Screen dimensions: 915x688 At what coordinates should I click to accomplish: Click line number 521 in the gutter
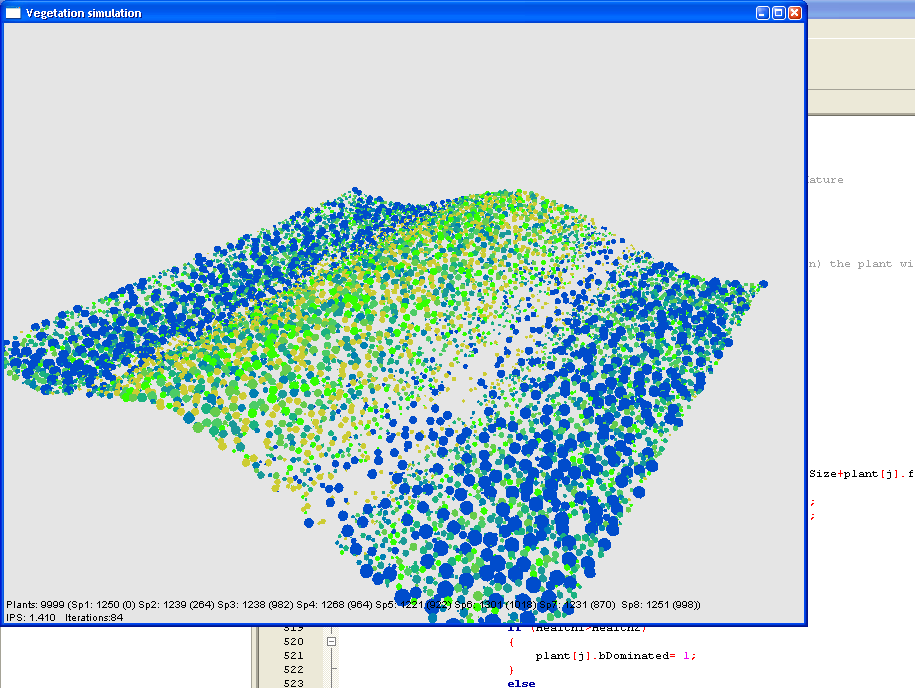coord(293,656)
